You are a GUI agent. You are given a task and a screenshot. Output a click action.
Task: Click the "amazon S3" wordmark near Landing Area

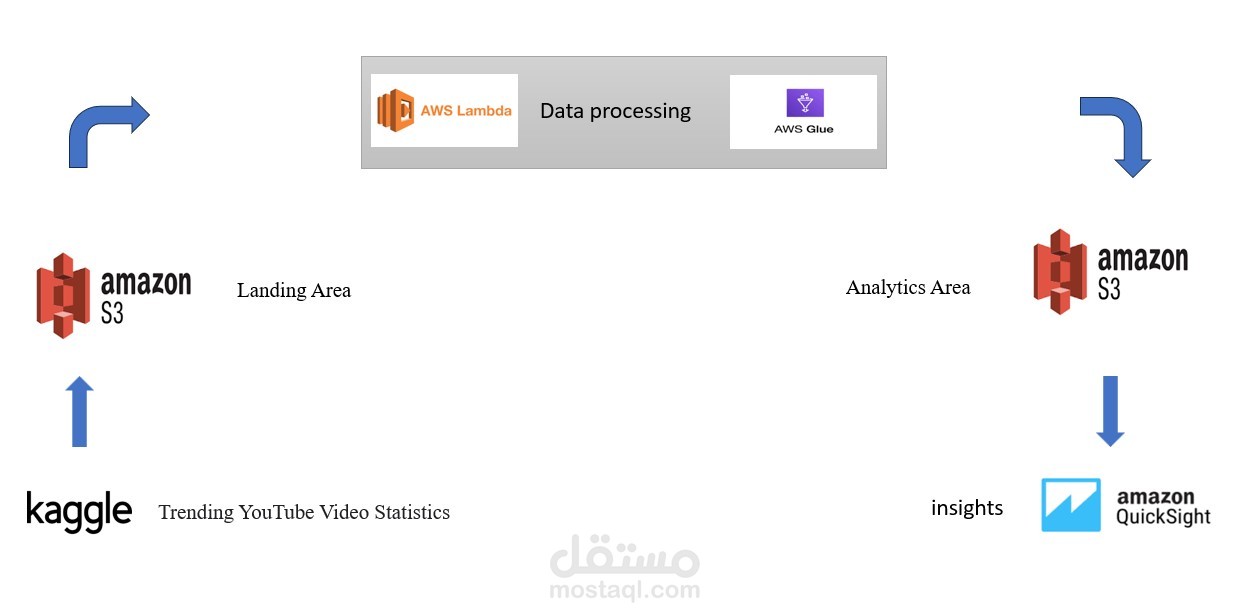[x=145, y=295]
